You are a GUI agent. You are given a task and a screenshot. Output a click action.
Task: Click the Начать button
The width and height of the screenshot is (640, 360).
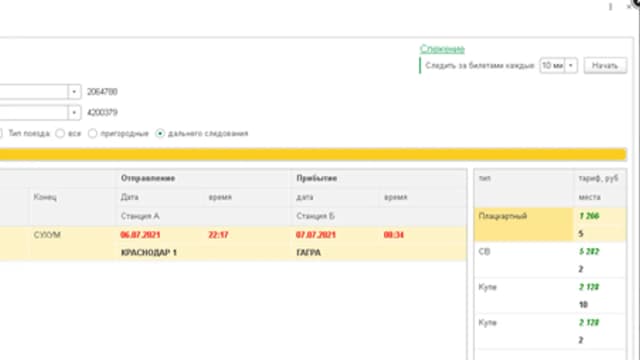pos(605,65)
